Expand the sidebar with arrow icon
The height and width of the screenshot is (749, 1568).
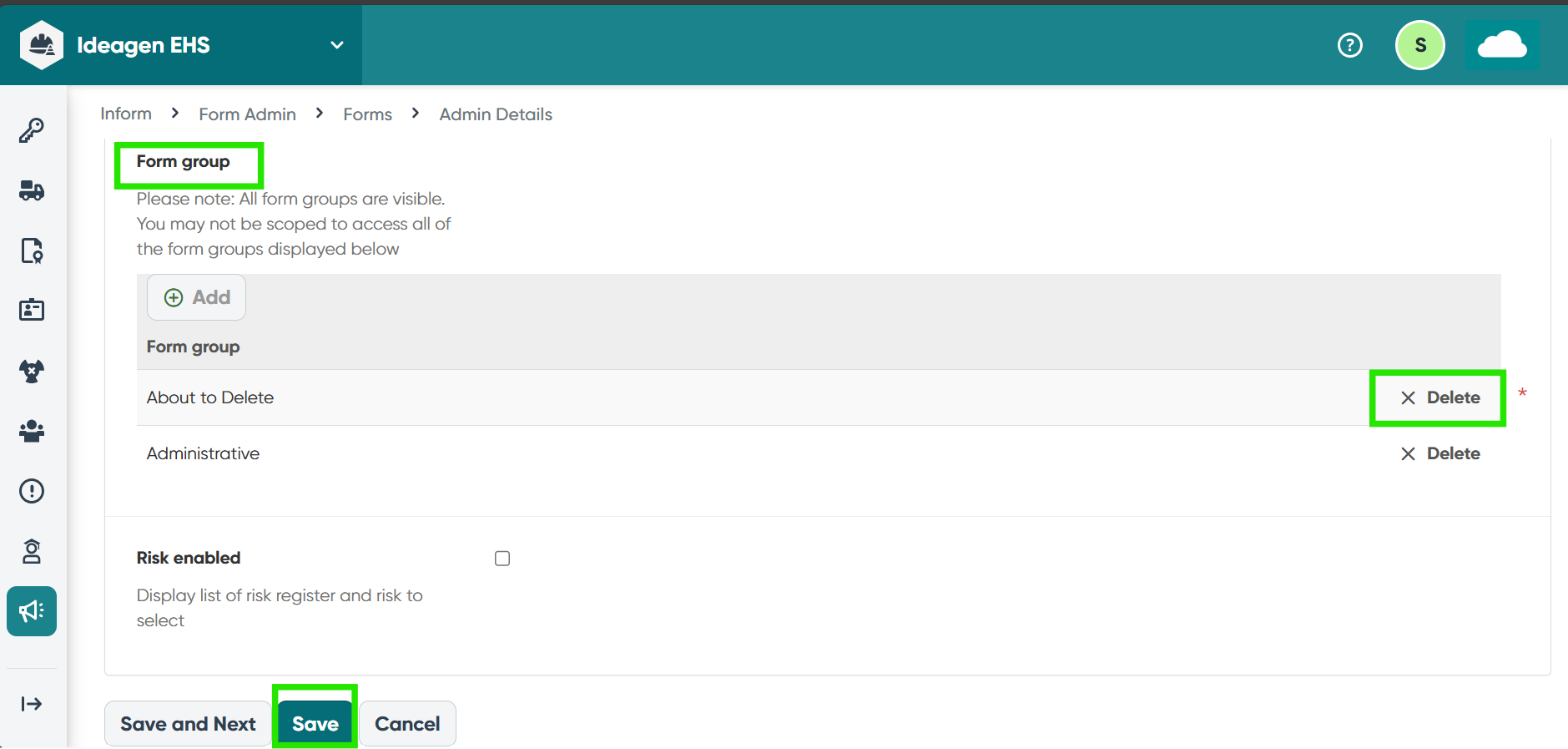[32, 704]
